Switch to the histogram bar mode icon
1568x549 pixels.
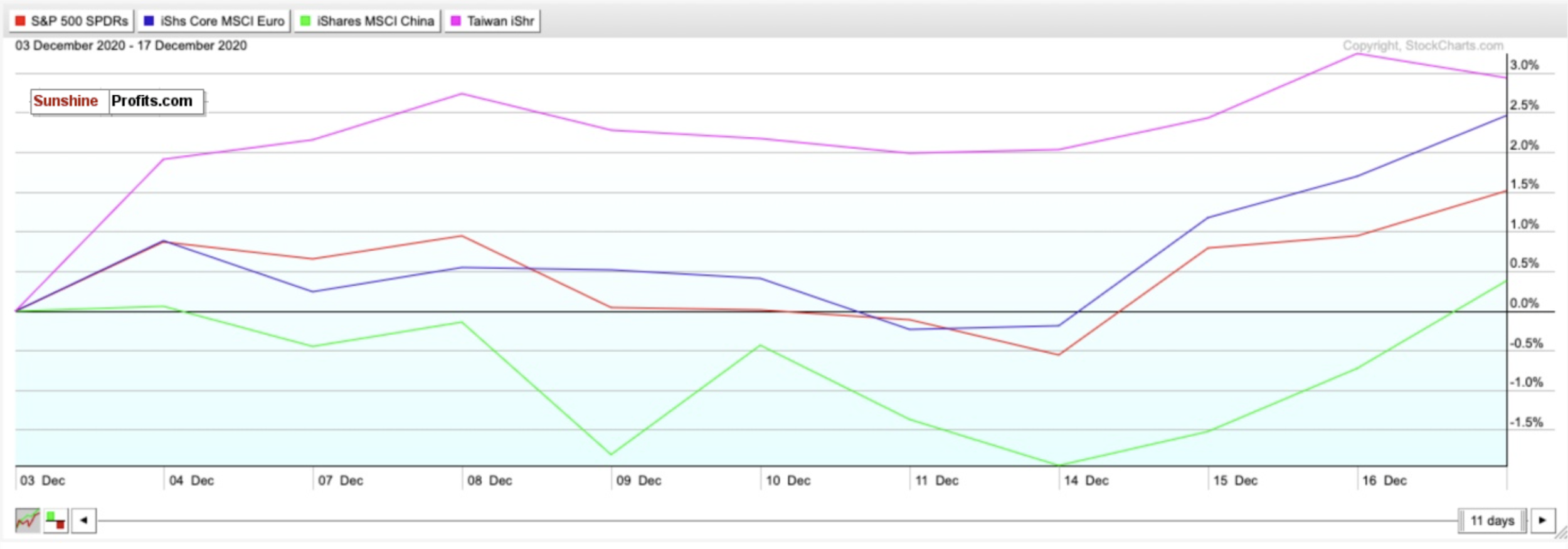tap(56, 521)
